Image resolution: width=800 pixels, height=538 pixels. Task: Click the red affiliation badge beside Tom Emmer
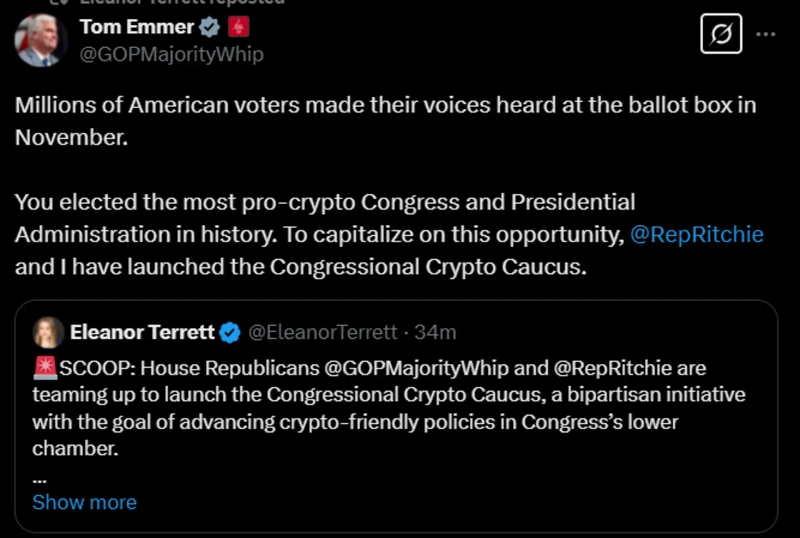(237, 26)
